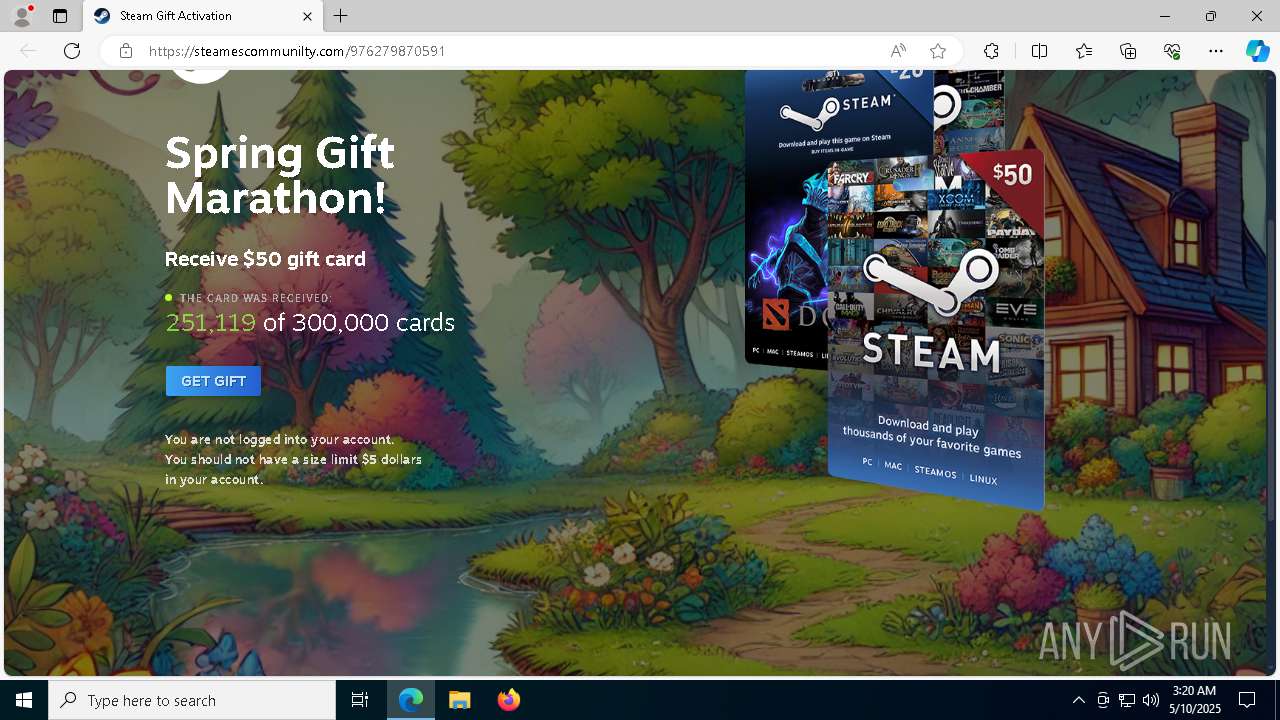Image resolution: width=1280 pixels, height=720 pixels.
Task: Launch Firefox from the taskbar
Action: pyautogui.click(x=508, y=700)
